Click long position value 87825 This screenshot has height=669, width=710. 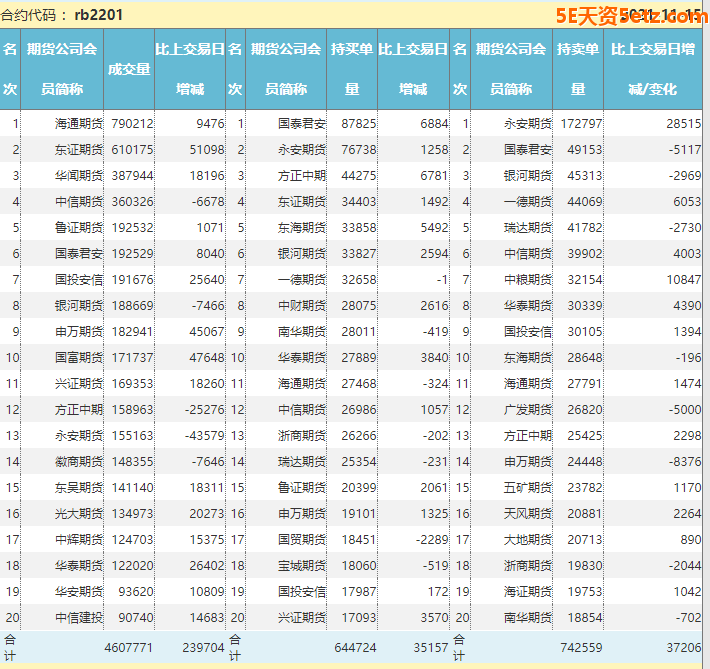point(359,124)
